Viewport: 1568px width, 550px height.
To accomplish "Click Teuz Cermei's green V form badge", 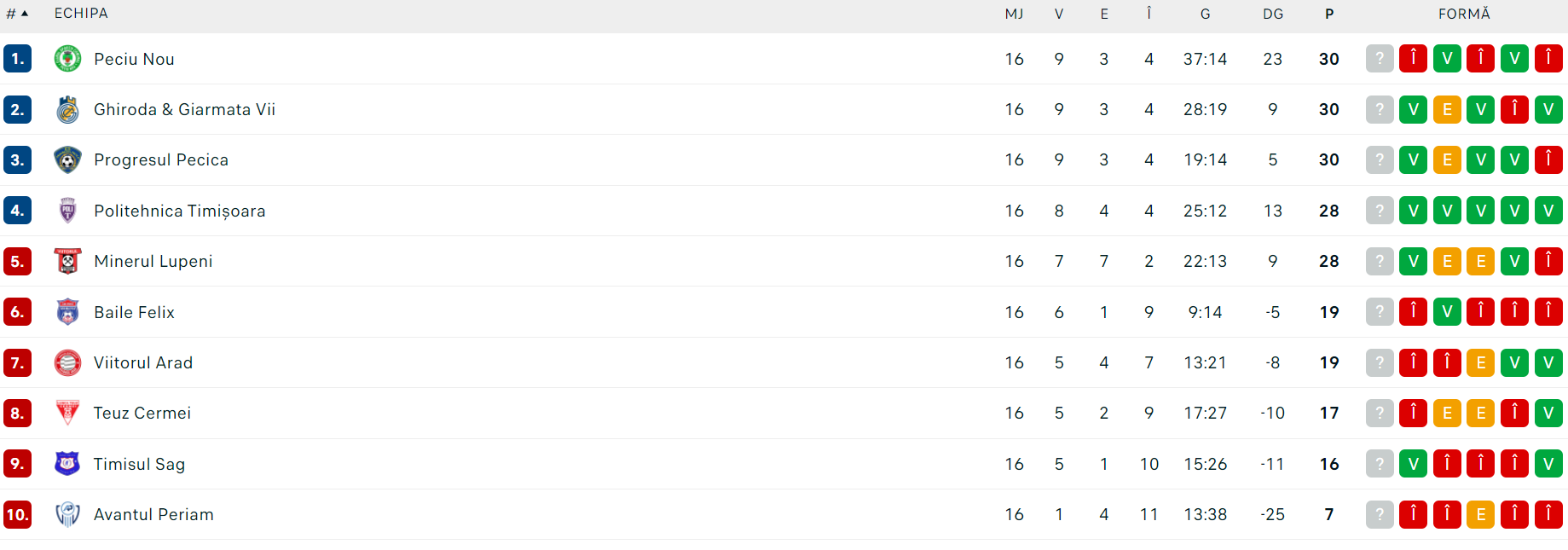I will (x=1548, y=414).
